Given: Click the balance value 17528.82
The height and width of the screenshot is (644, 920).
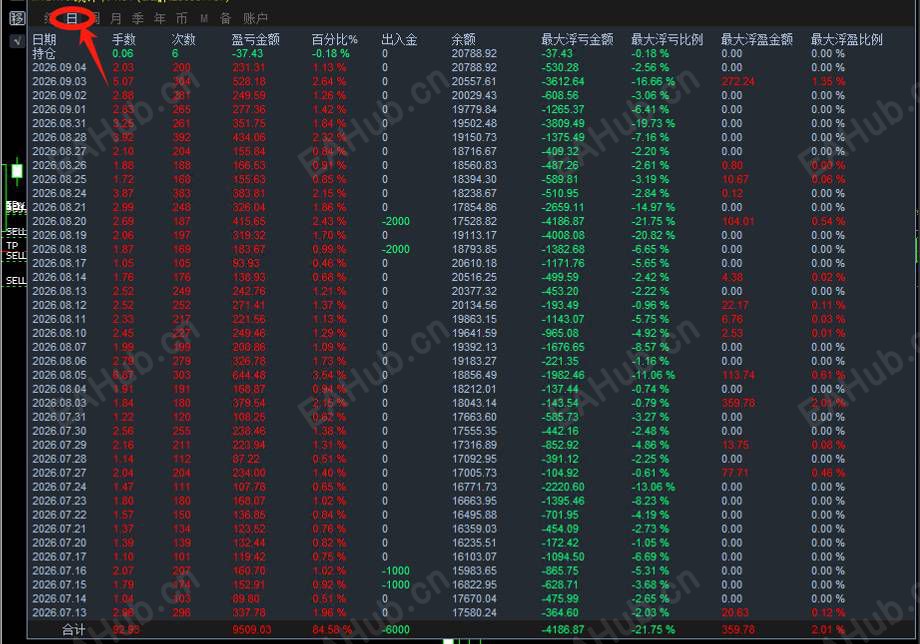Looking at the screenshot, I should (x=474, y=221).
